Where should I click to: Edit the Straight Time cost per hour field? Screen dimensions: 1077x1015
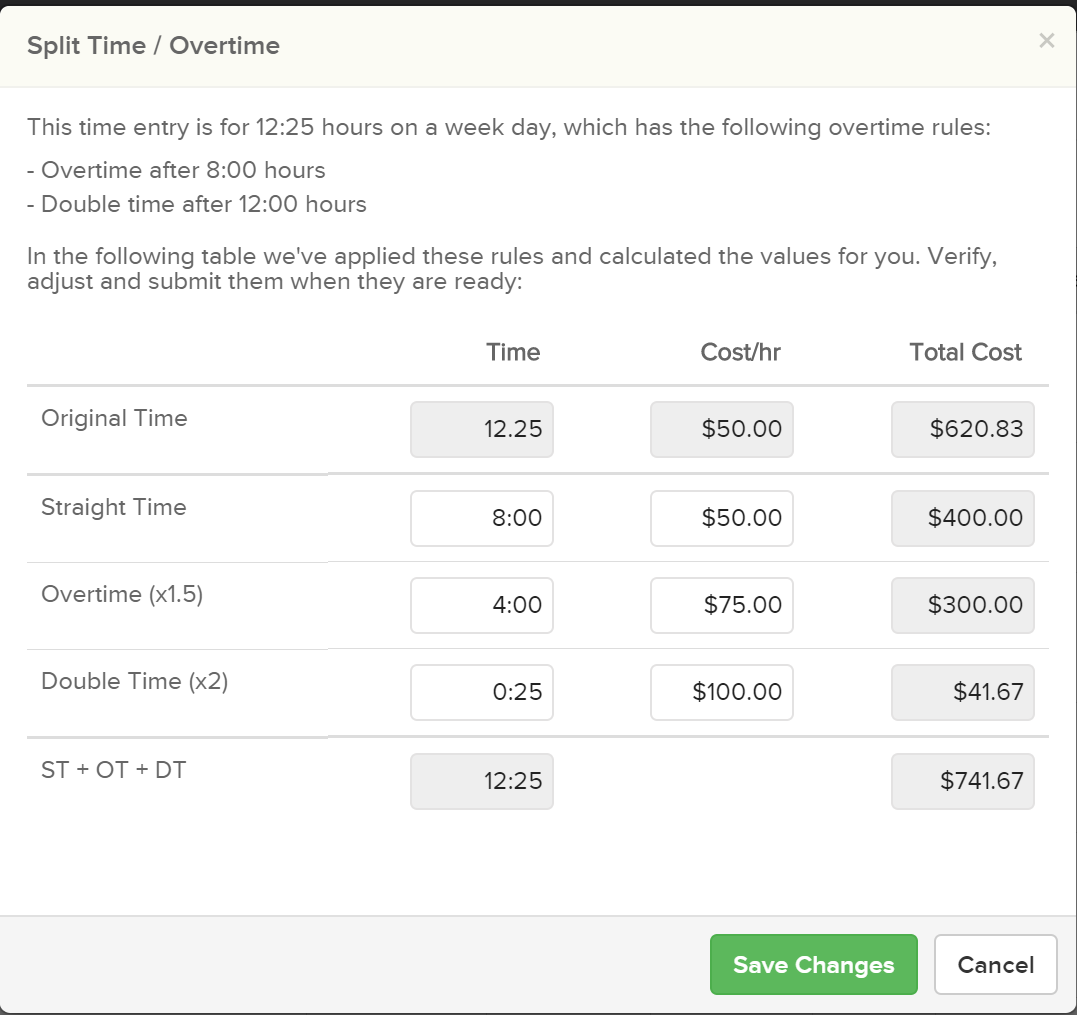tap(722, 518)
